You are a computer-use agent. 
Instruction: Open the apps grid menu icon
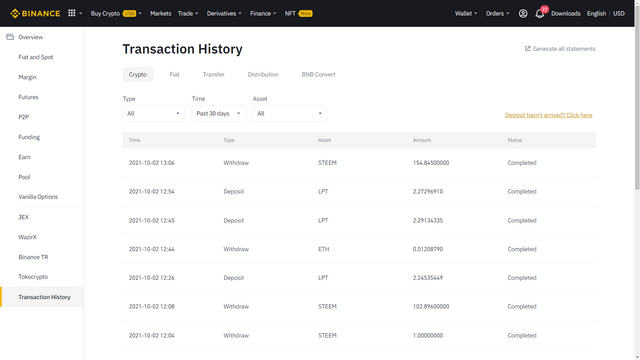[x=72, y=13]
